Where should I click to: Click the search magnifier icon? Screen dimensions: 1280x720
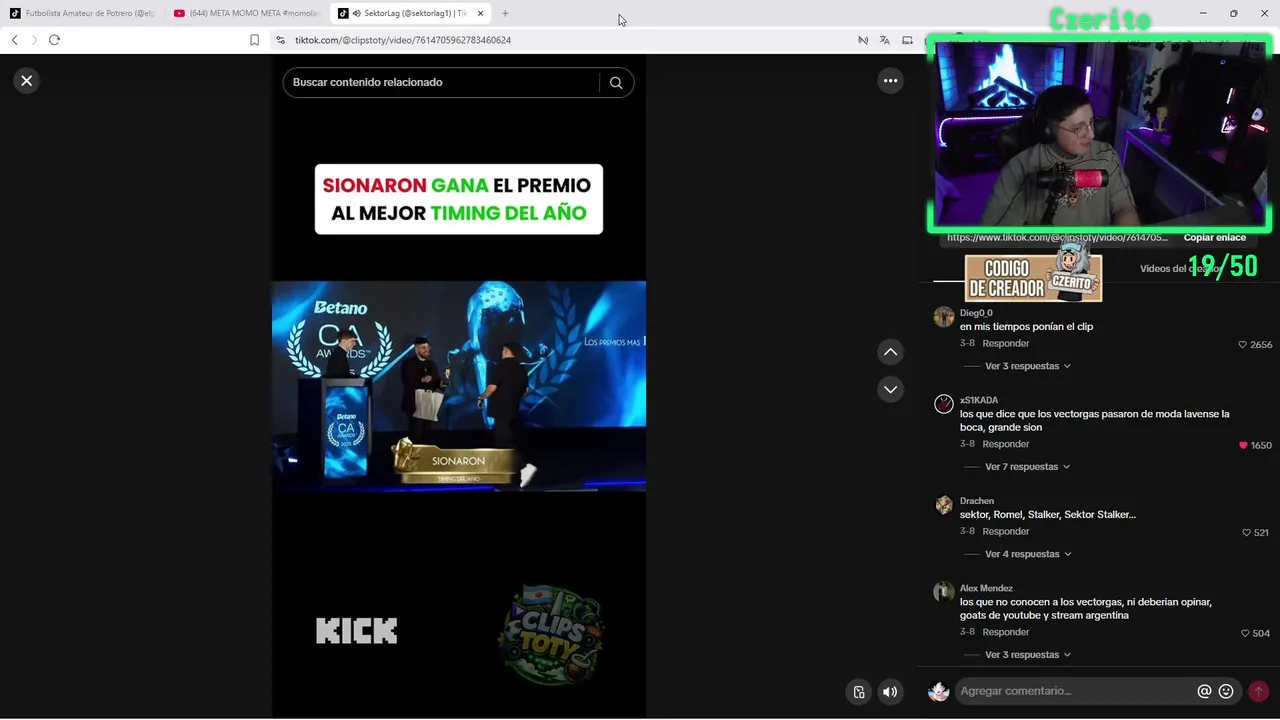pos(616,83)
